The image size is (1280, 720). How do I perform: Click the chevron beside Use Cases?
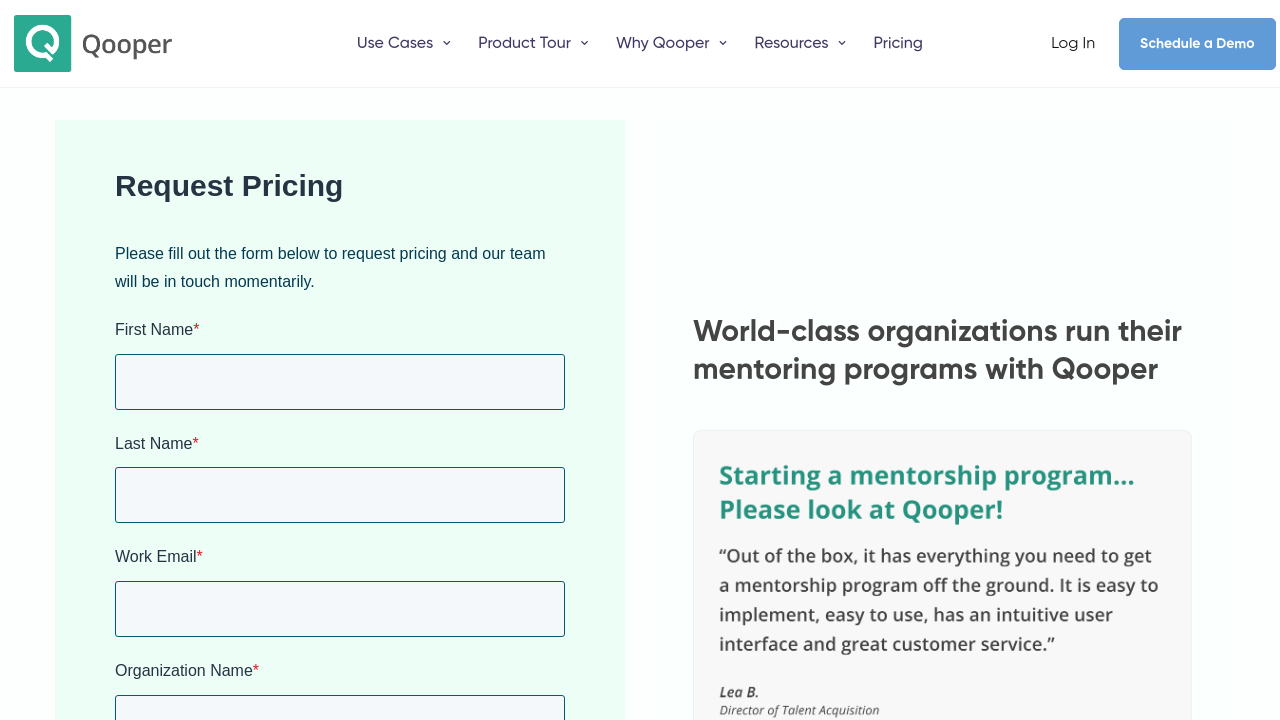(447, 44)
